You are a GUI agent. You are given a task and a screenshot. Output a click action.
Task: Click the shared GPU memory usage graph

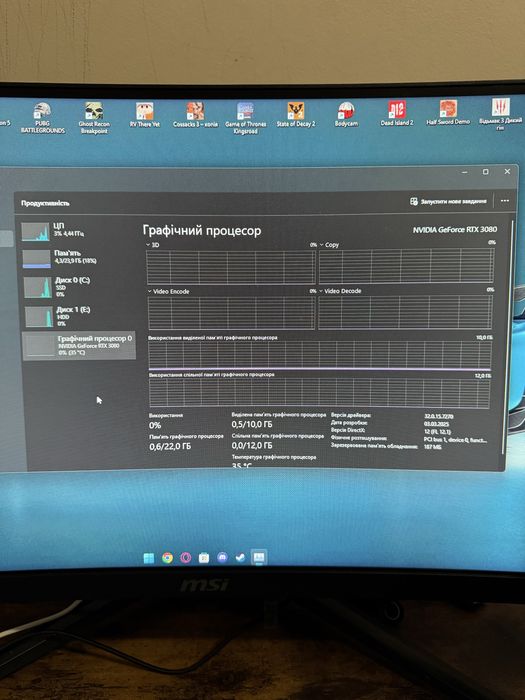319,393
